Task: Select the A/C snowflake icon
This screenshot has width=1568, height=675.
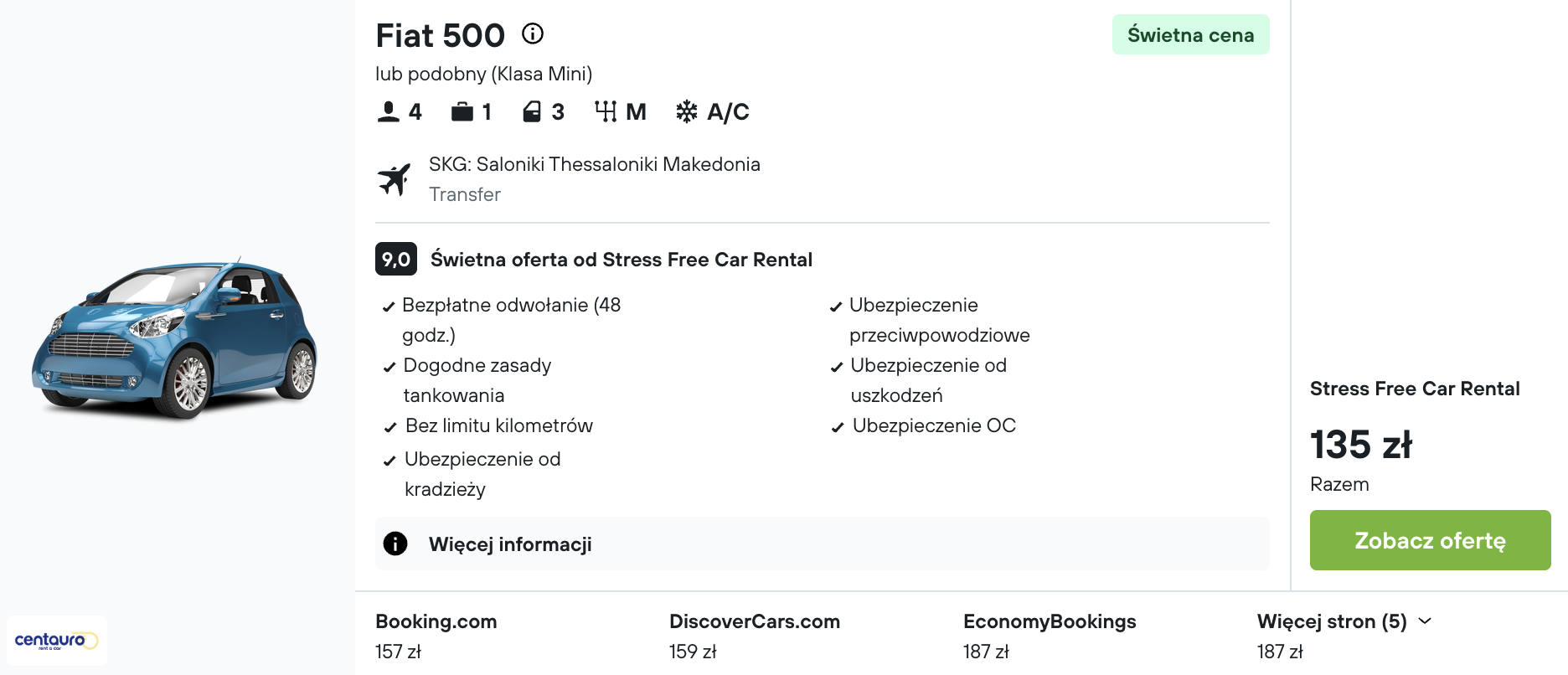Action: [x=687, y=110]
